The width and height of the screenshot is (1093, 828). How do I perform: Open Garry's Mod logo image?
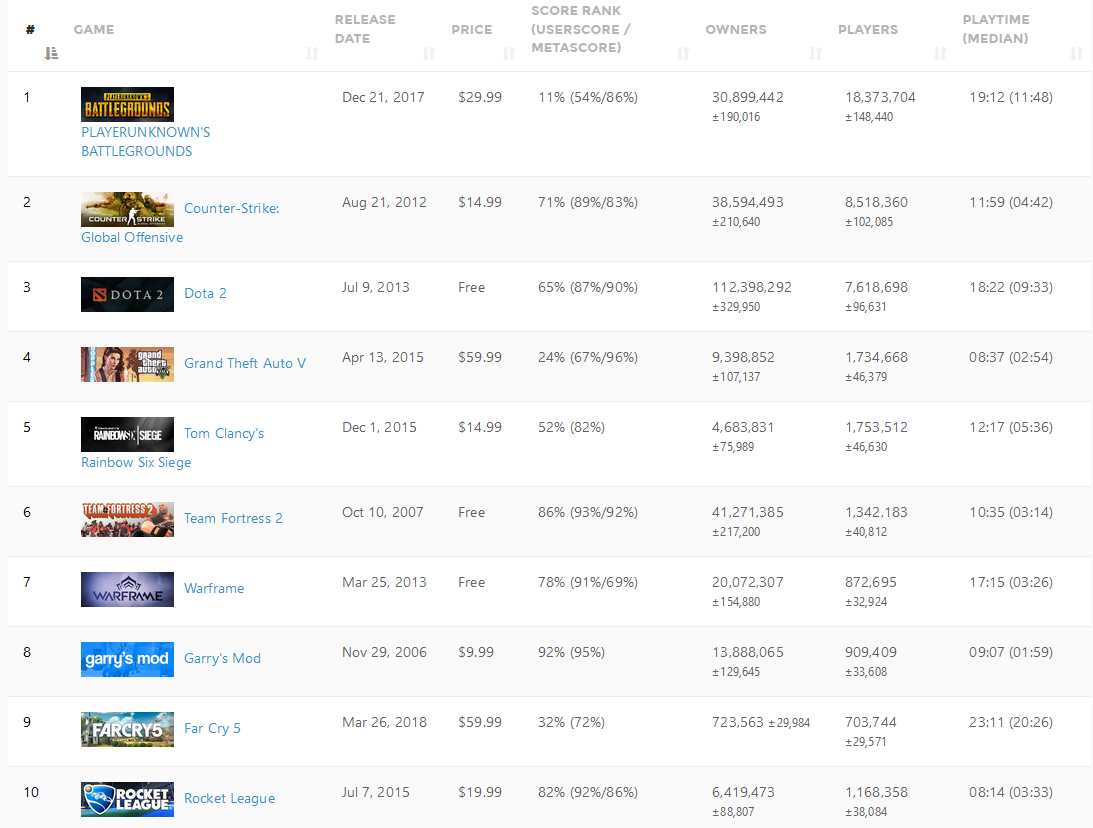[x=128, y=659]
